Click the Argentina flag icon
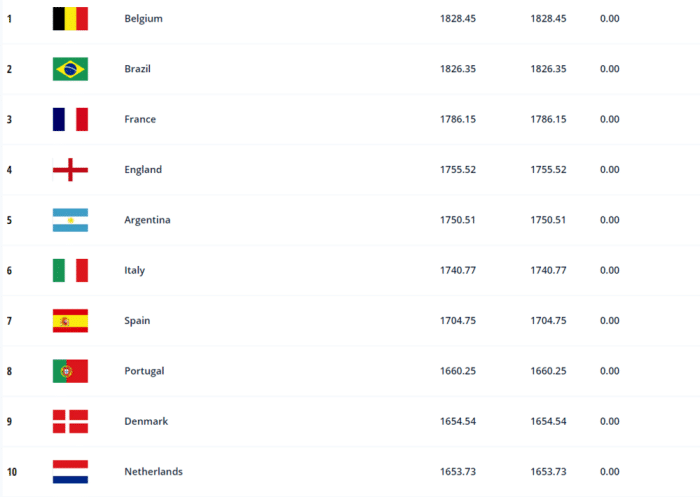 [x=70, y=220]
